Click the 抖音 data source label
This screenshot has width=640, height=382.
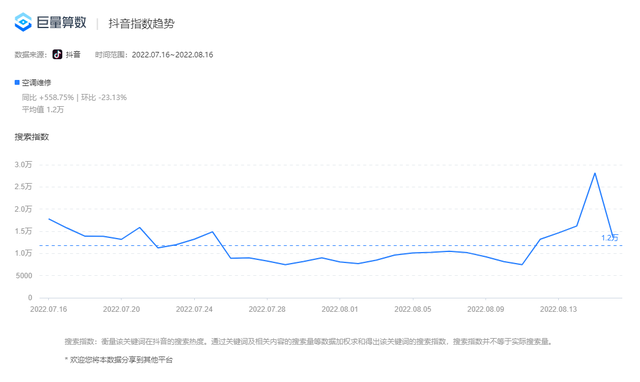click(x=73, y=55)
